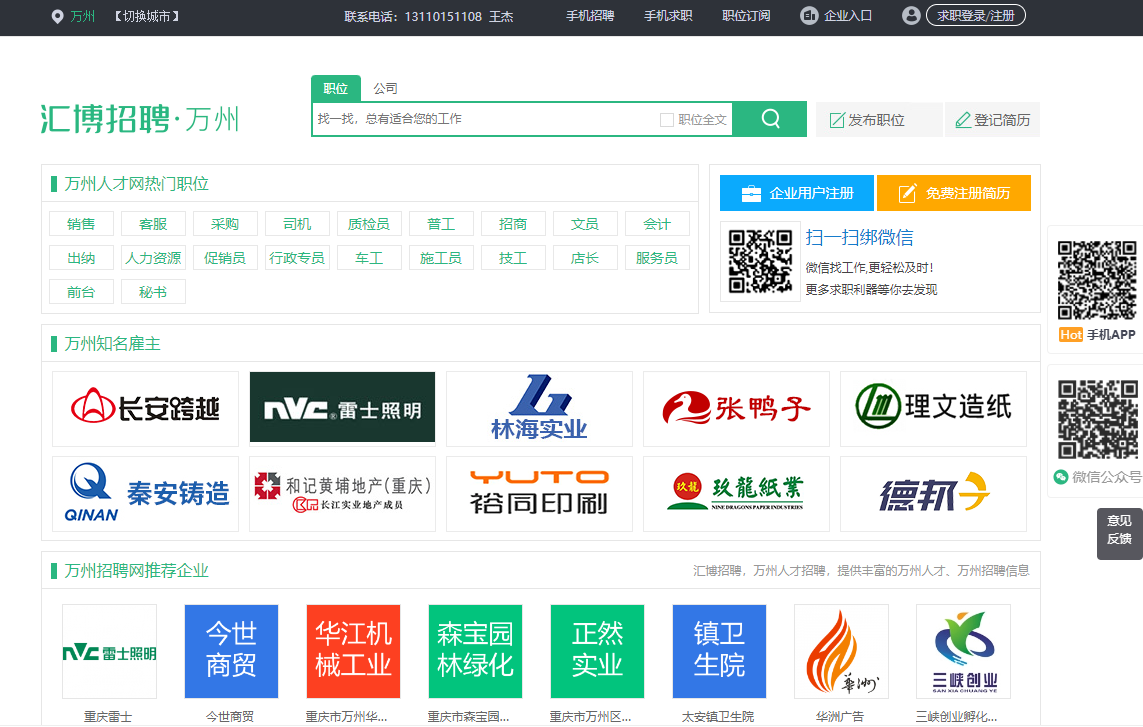
Task: Click 【切换城市】 to change city
Action: tap(147, 16)
